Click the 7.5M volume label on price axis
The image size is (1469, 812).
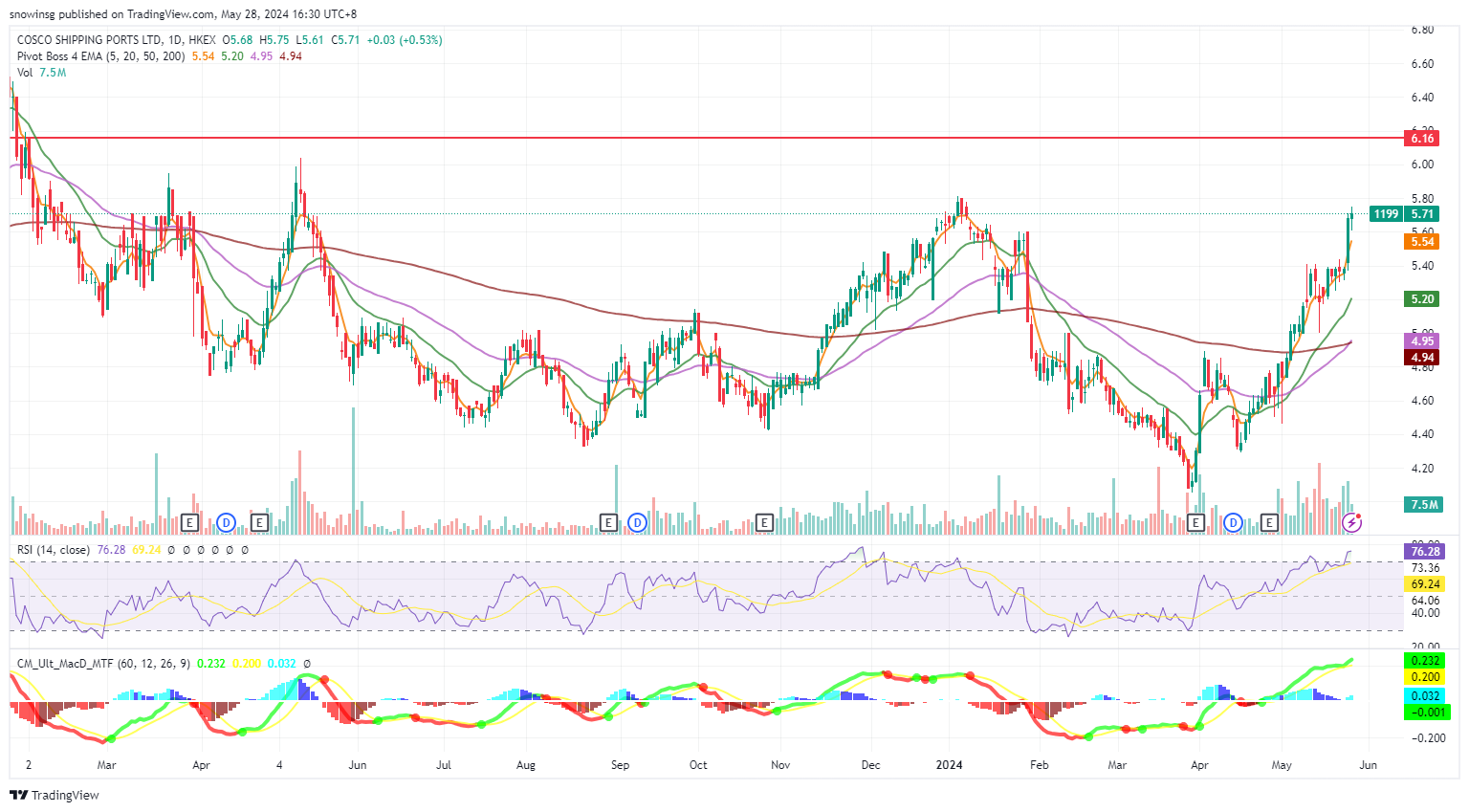(x=1424, y=504)
